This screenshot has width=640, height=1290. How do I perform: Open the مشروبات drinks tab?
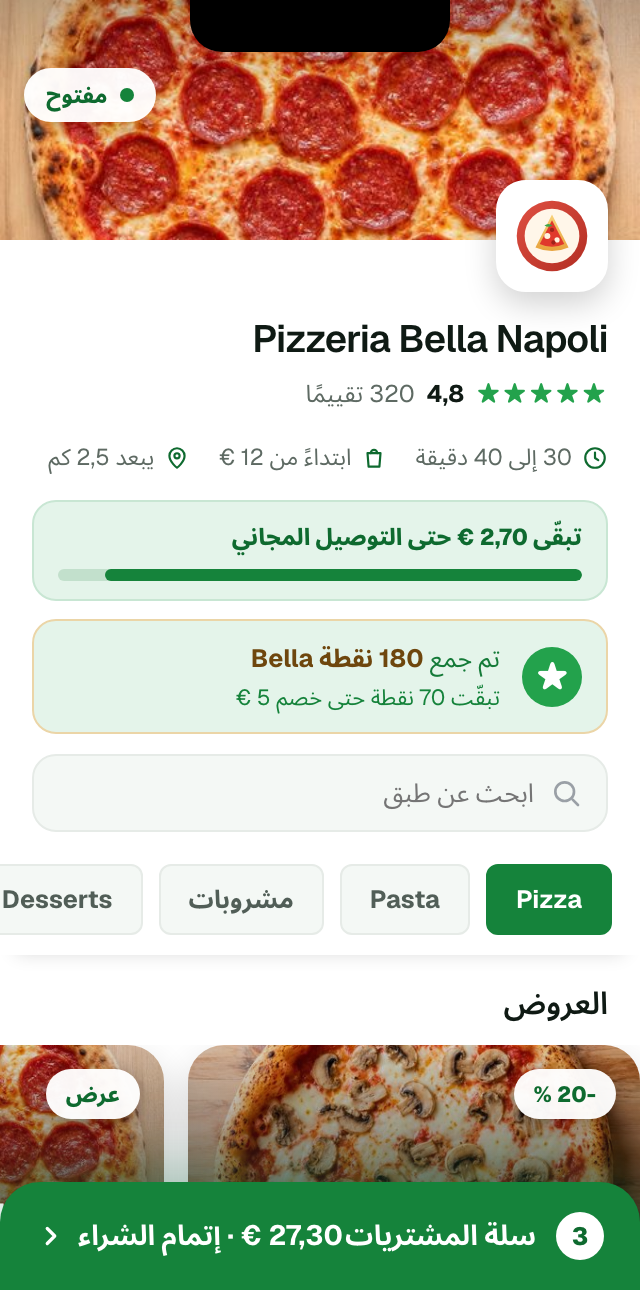[x=241, y=899]
